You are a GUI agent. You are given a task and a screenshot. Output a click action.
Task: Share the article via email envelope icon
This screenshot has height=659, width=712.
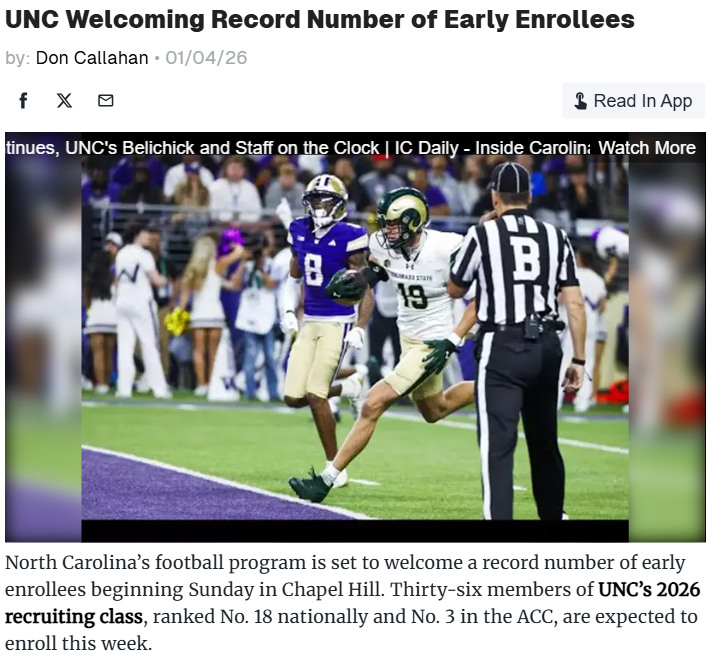pos(106,100)
